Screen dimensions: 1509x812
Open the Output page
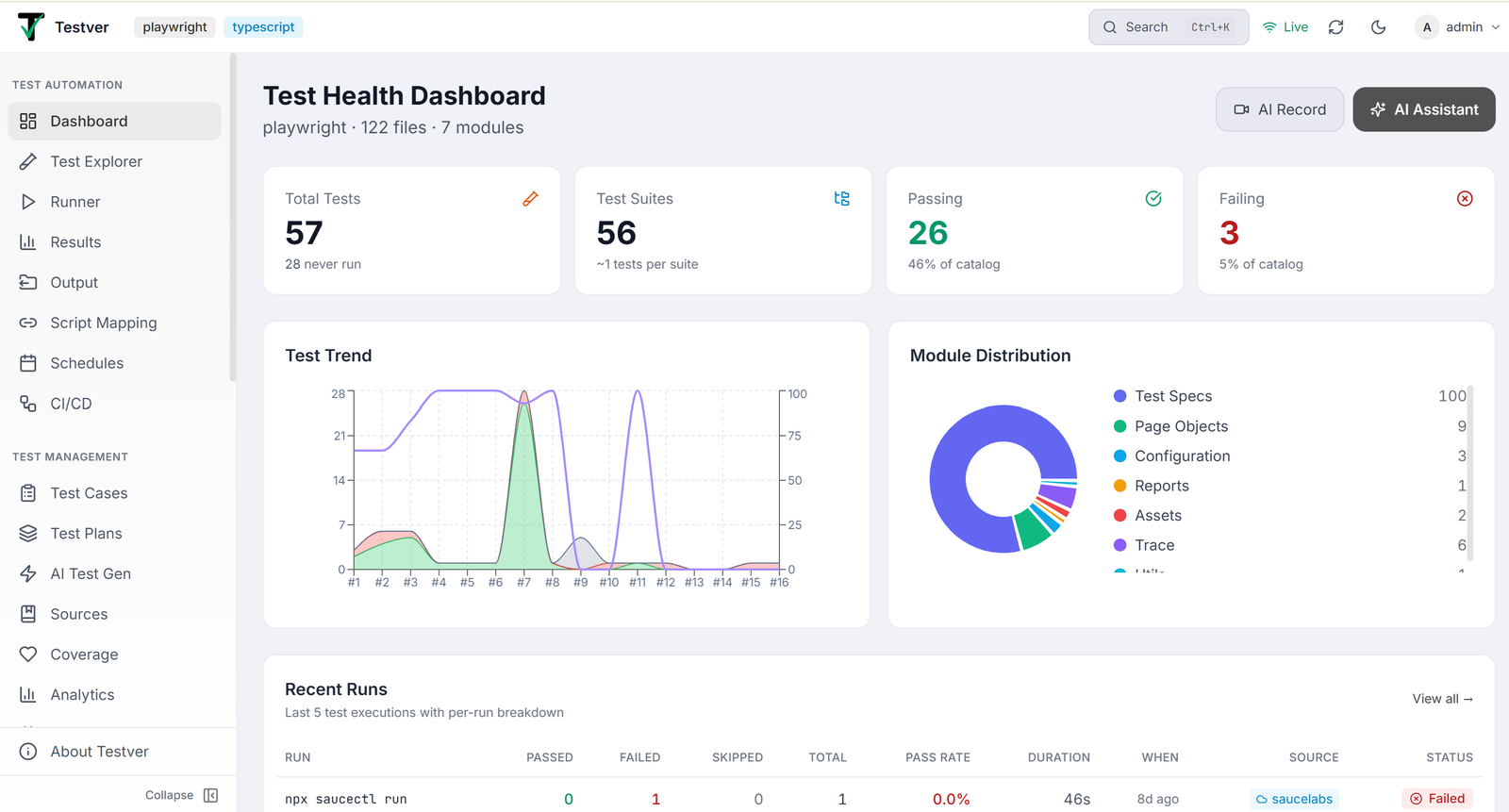pos(115,282)
